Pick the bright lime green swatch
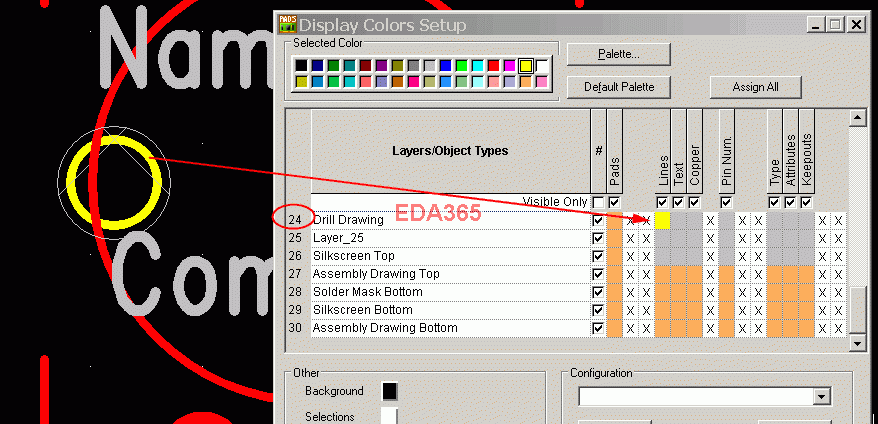878x424 pixels. pyautogui.click(x=462, y=66)
